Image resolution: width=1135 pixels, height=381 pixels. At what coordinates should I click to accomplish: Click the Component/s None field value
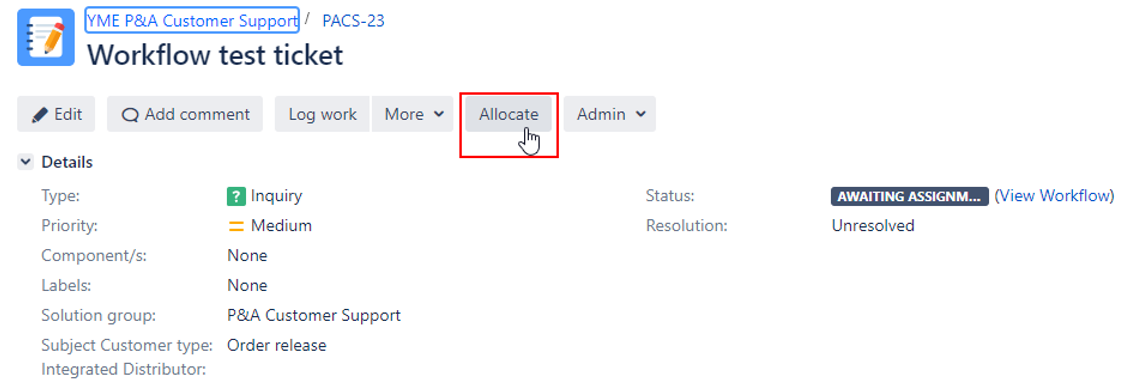pyautogui.click(x=248, y=256)
